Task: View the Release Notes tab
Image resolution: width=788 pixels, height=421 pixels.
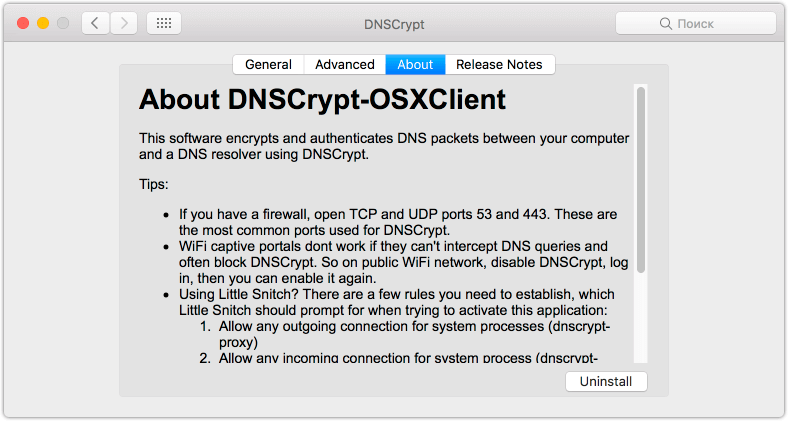Action: point(500,64)
